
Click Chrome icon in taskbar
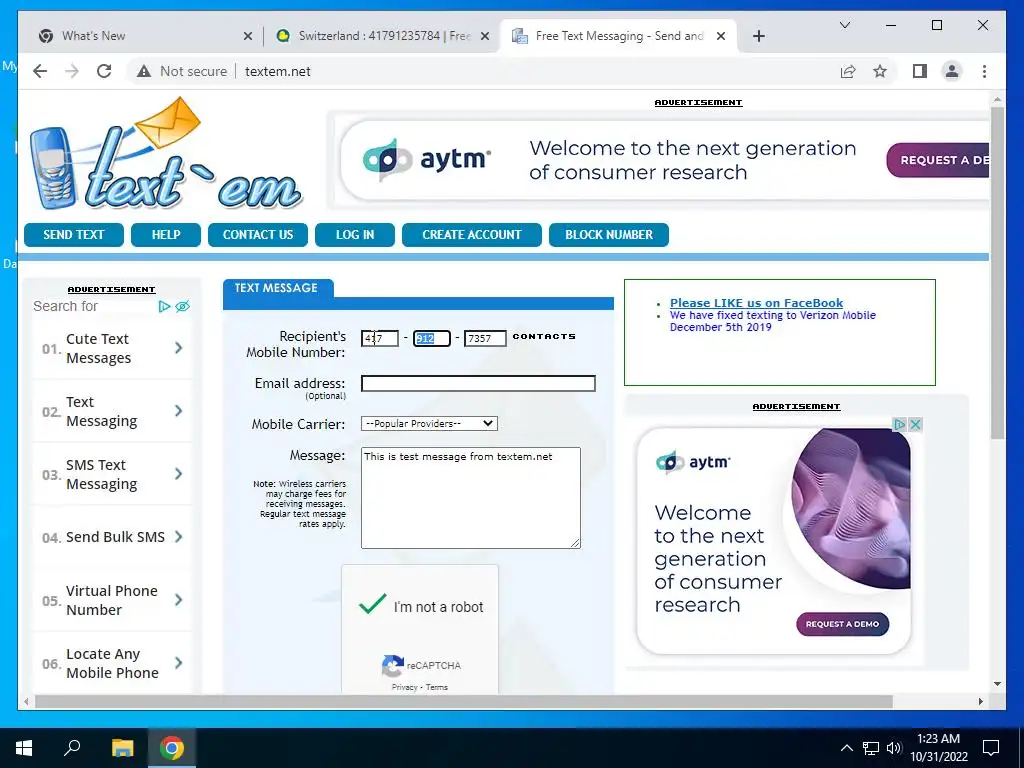tap(172, 748)
